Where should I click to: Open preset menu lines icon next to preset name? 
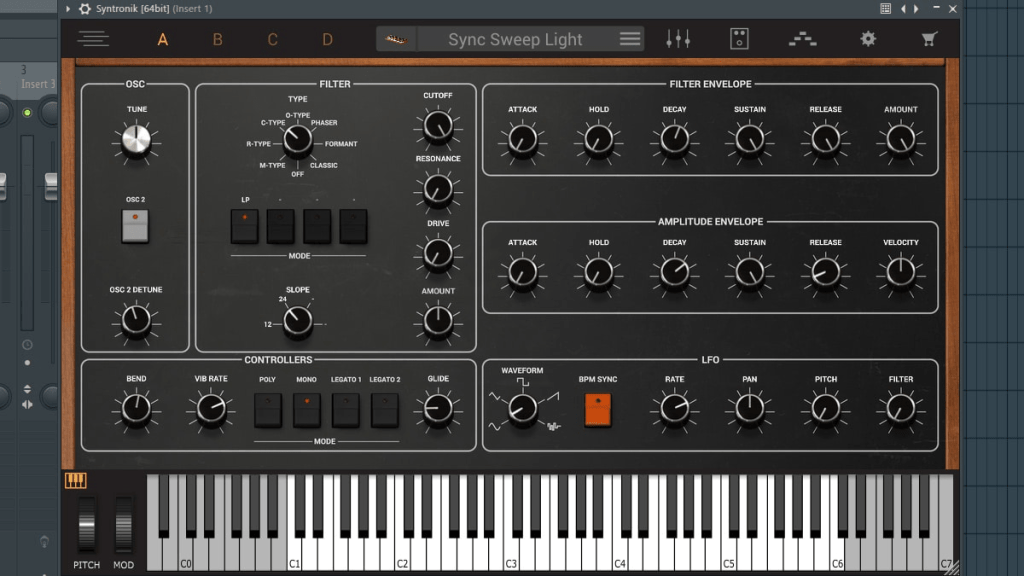point(630,39)
